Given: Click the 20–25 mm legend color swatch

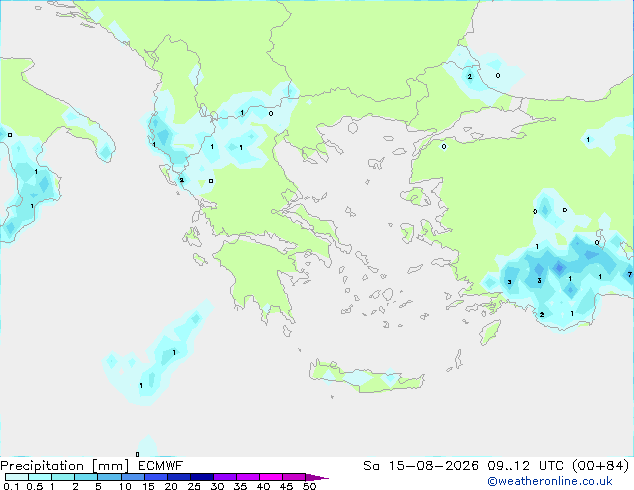Looking at the screenshot, I should point(178,477).
